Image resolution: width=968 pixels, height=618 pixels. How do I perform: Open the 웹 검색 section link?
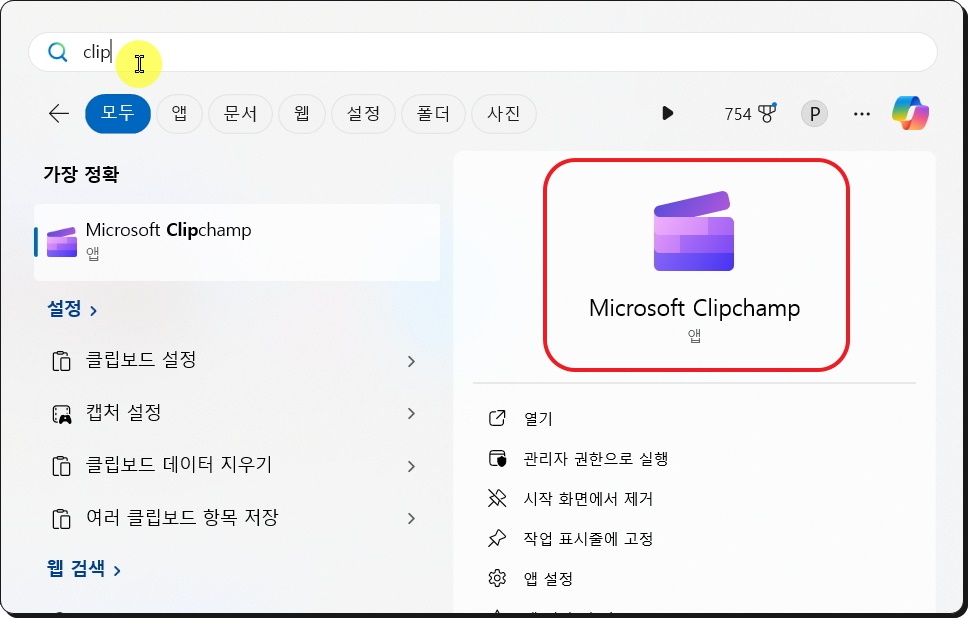83,568
